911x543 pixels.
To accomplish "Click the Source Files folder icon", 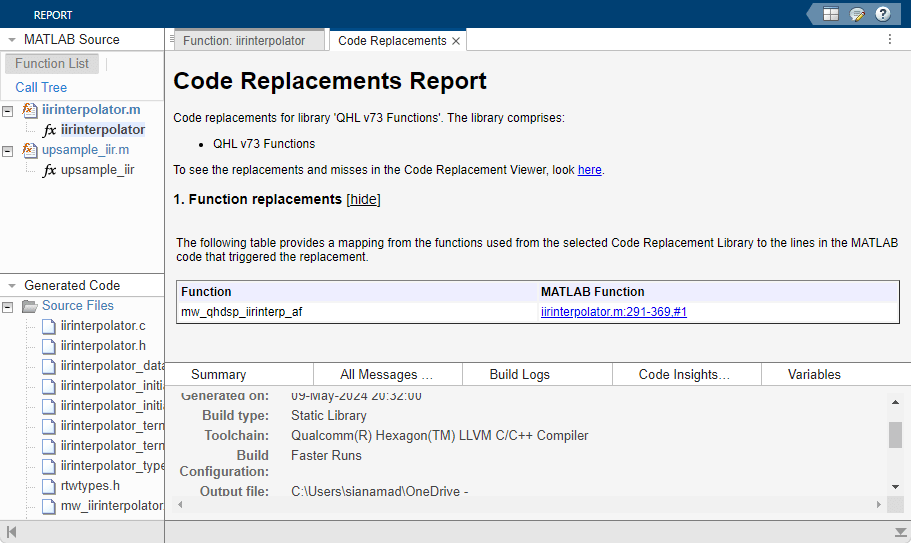I will (30, 306).
